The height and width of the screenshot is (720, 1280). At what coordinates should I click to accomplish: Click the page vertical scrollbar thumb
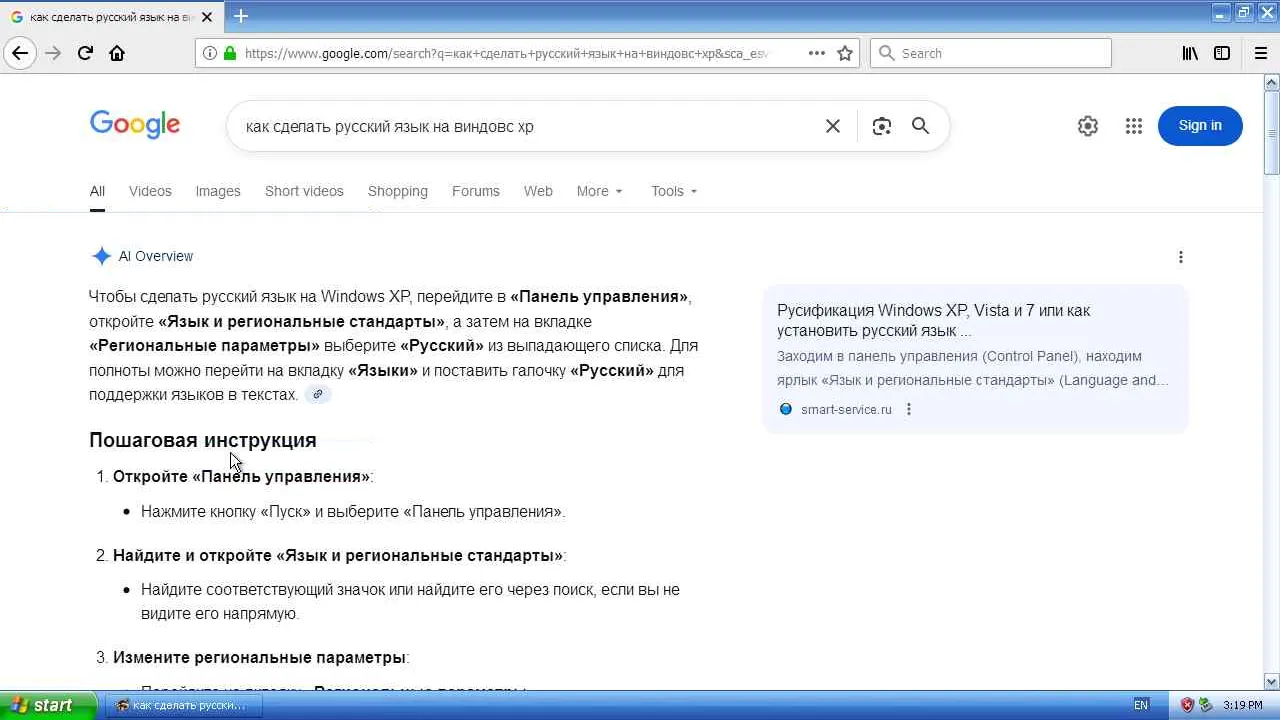(1272, 132)
